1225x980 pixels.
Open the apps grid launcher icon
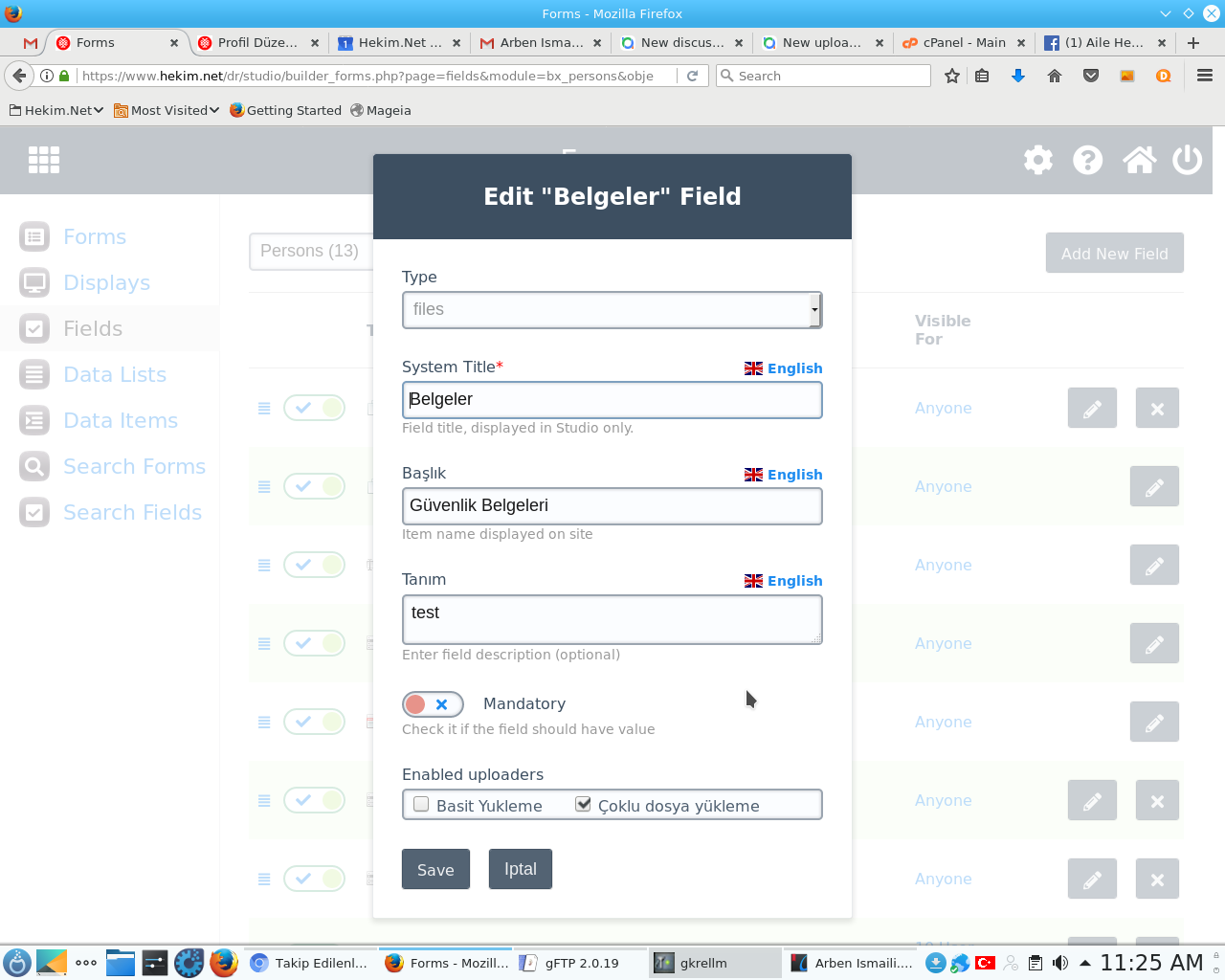click(x=44, y=160)
